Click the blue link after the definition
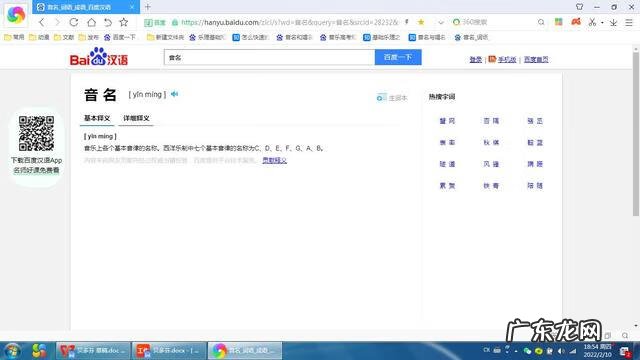This screenshot has width=640, height=360. 274,160
